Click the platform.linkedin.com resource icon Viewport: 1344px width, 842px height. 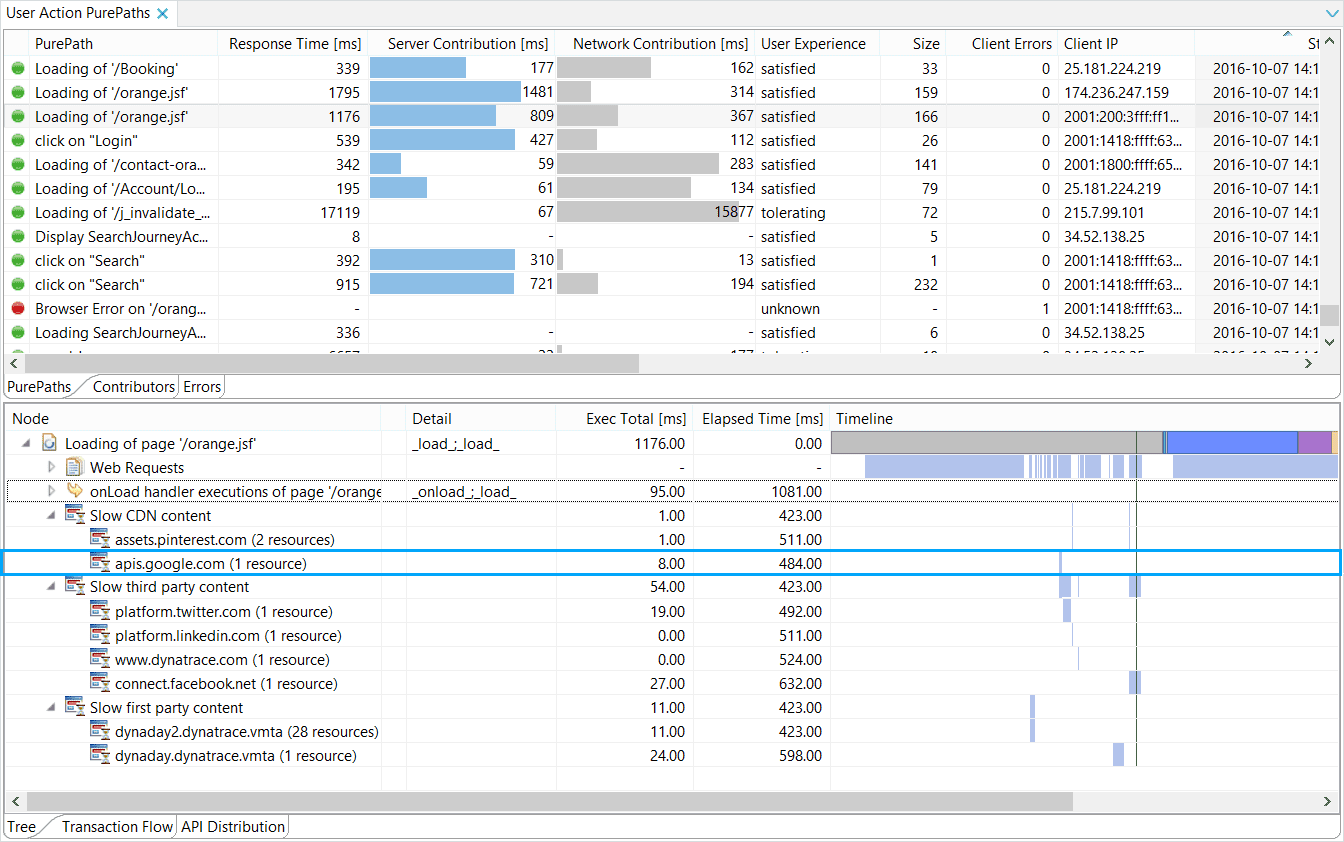coord(99,635)
